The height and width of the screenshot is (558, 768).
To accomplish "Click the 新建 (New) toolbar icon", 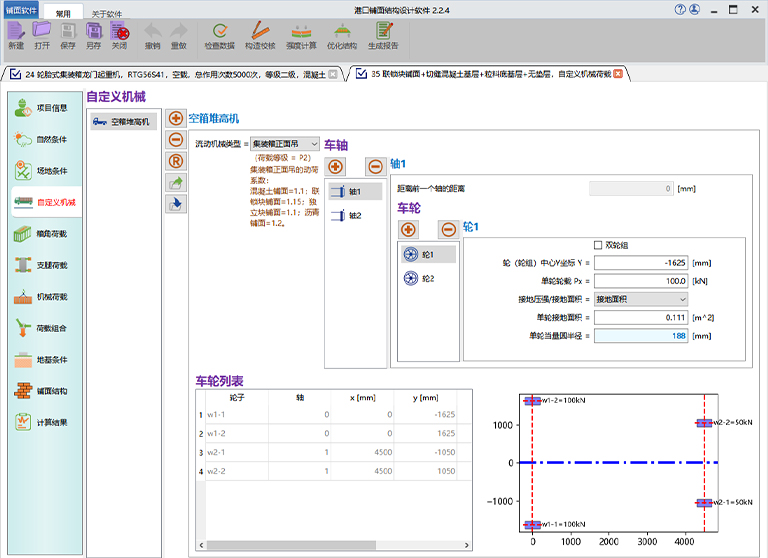I will click(x=16, y=34).
